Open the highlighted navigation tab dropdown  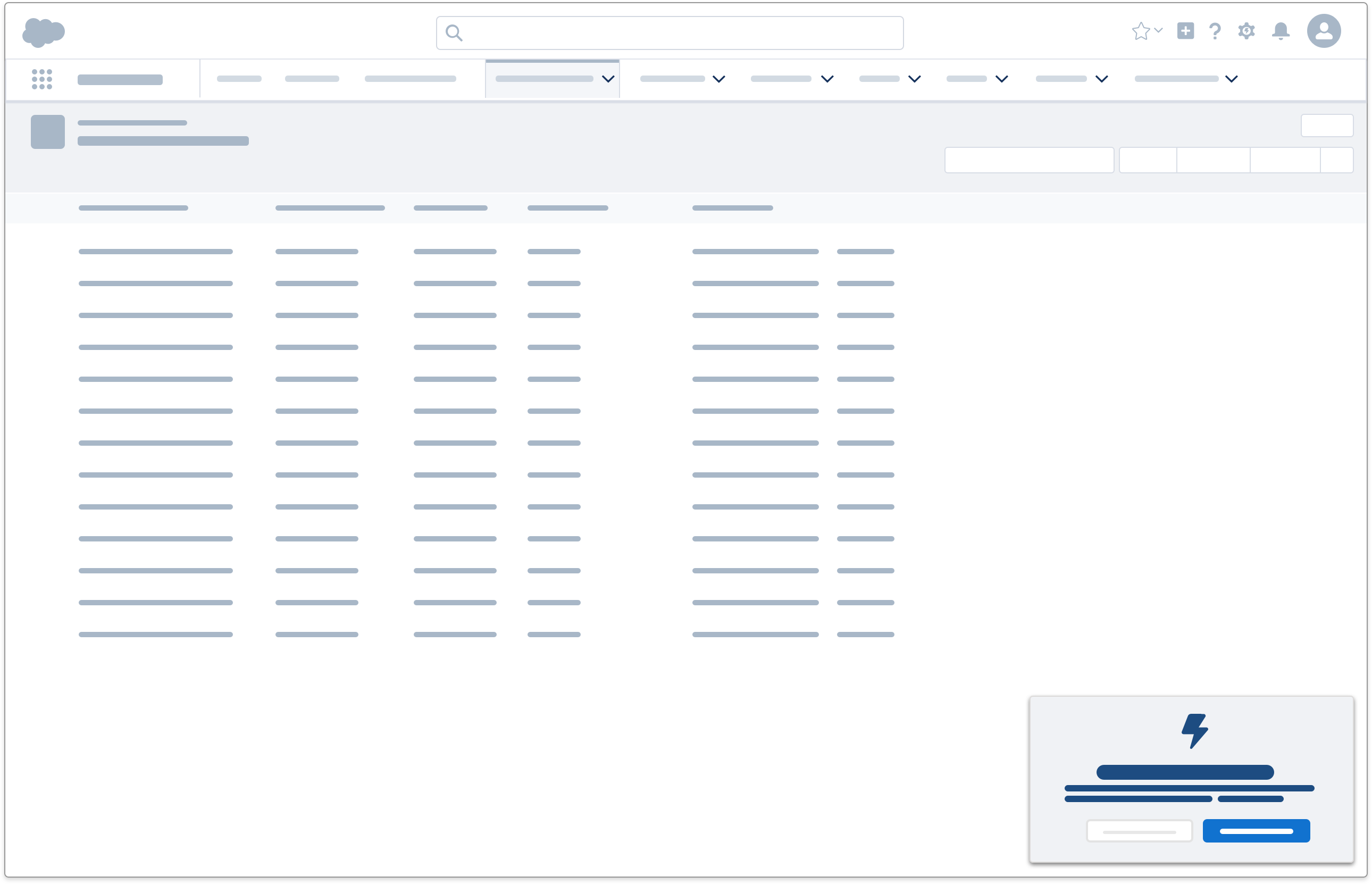[x=608, y=79]
